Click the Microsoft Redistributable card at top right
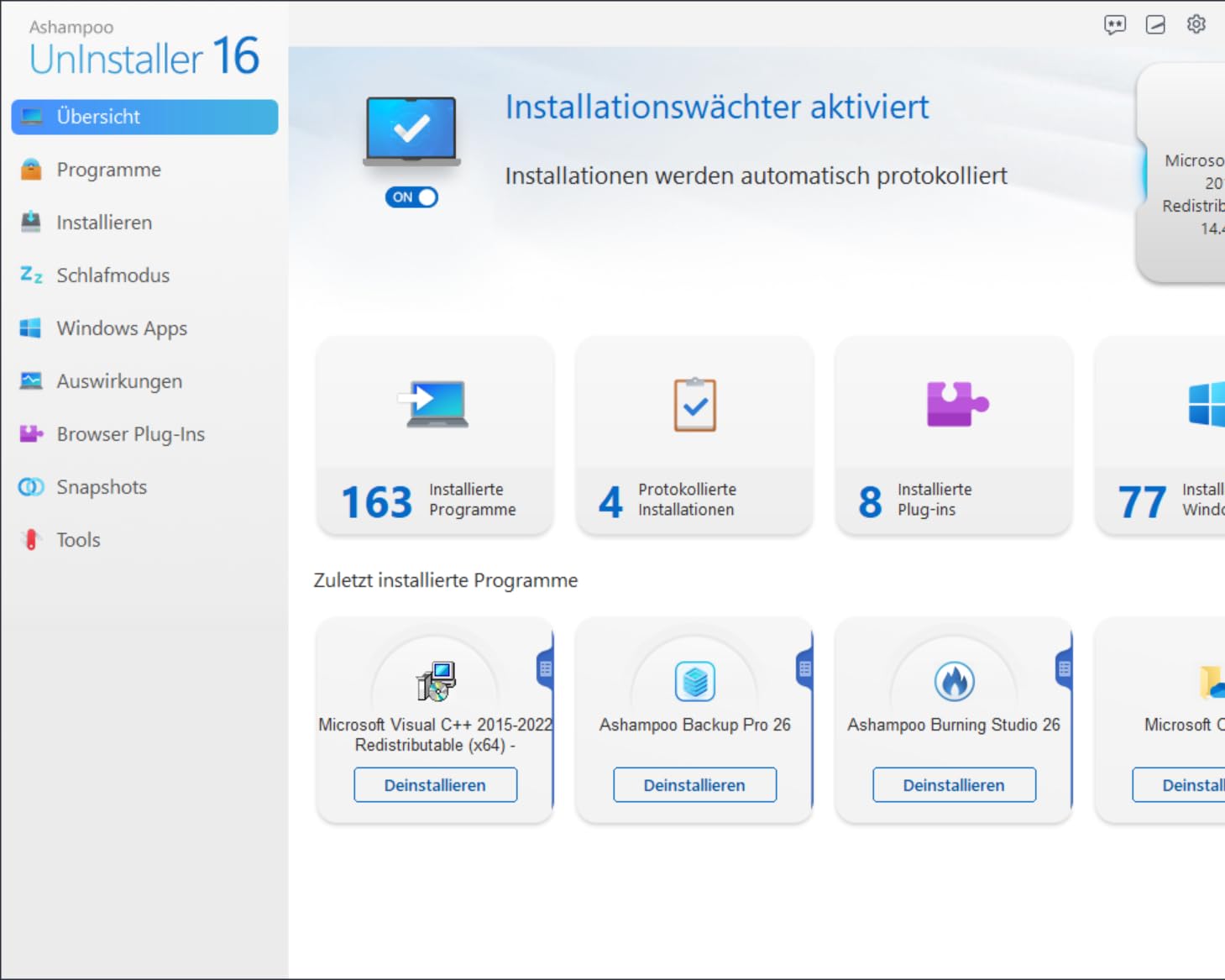The height and width of the screenshot is (980, 1225). [x=1181, y=173]
